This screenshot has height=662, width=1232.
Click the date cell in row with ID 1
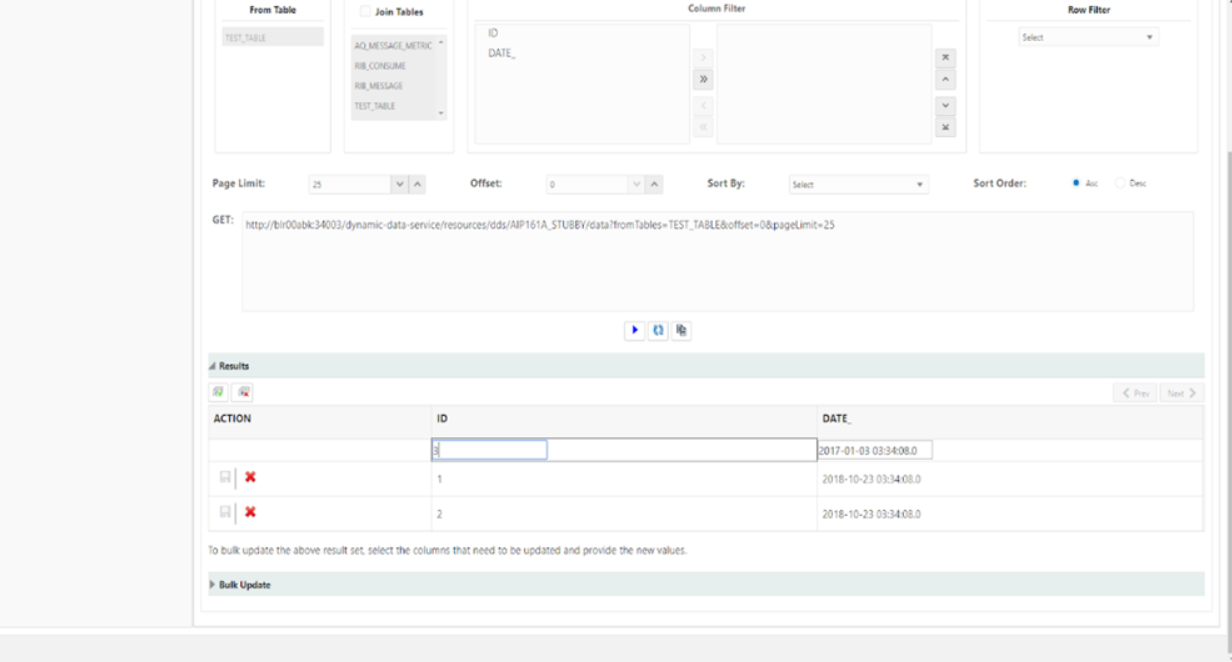coord(1010,478)
